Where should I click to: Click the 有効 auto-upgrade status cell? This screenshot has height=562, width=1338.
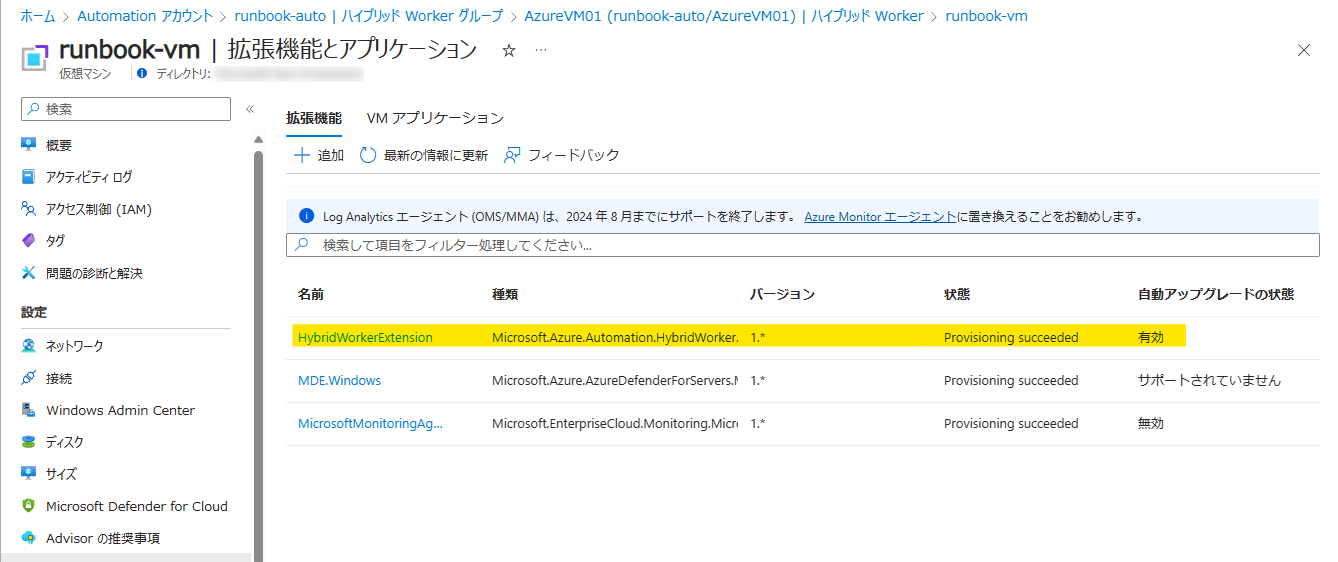tap(1151, 338)
